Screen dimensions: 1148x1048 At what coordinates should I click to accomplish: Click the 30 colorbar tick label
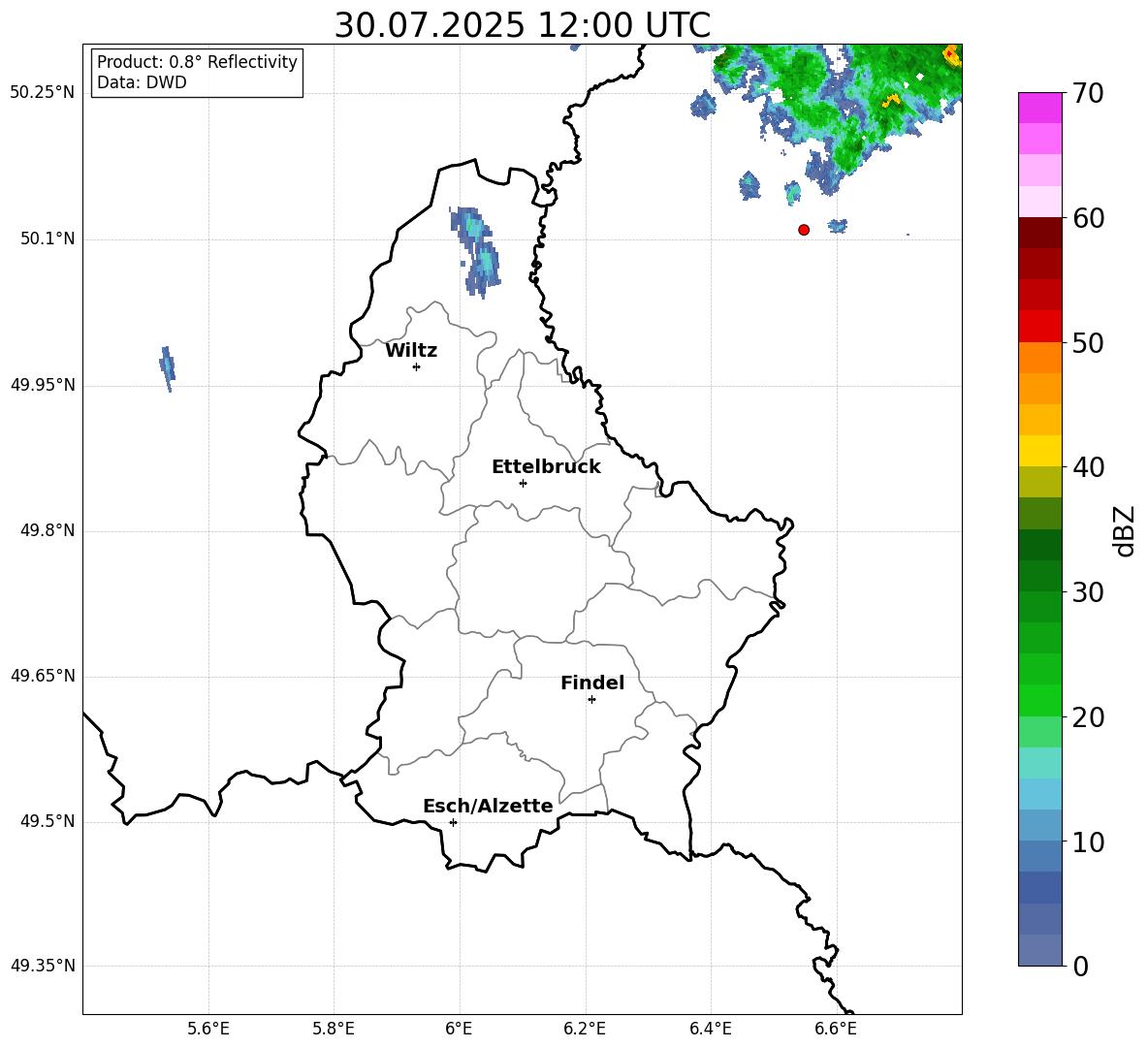pyautogui.click(x=1088, y=592)
